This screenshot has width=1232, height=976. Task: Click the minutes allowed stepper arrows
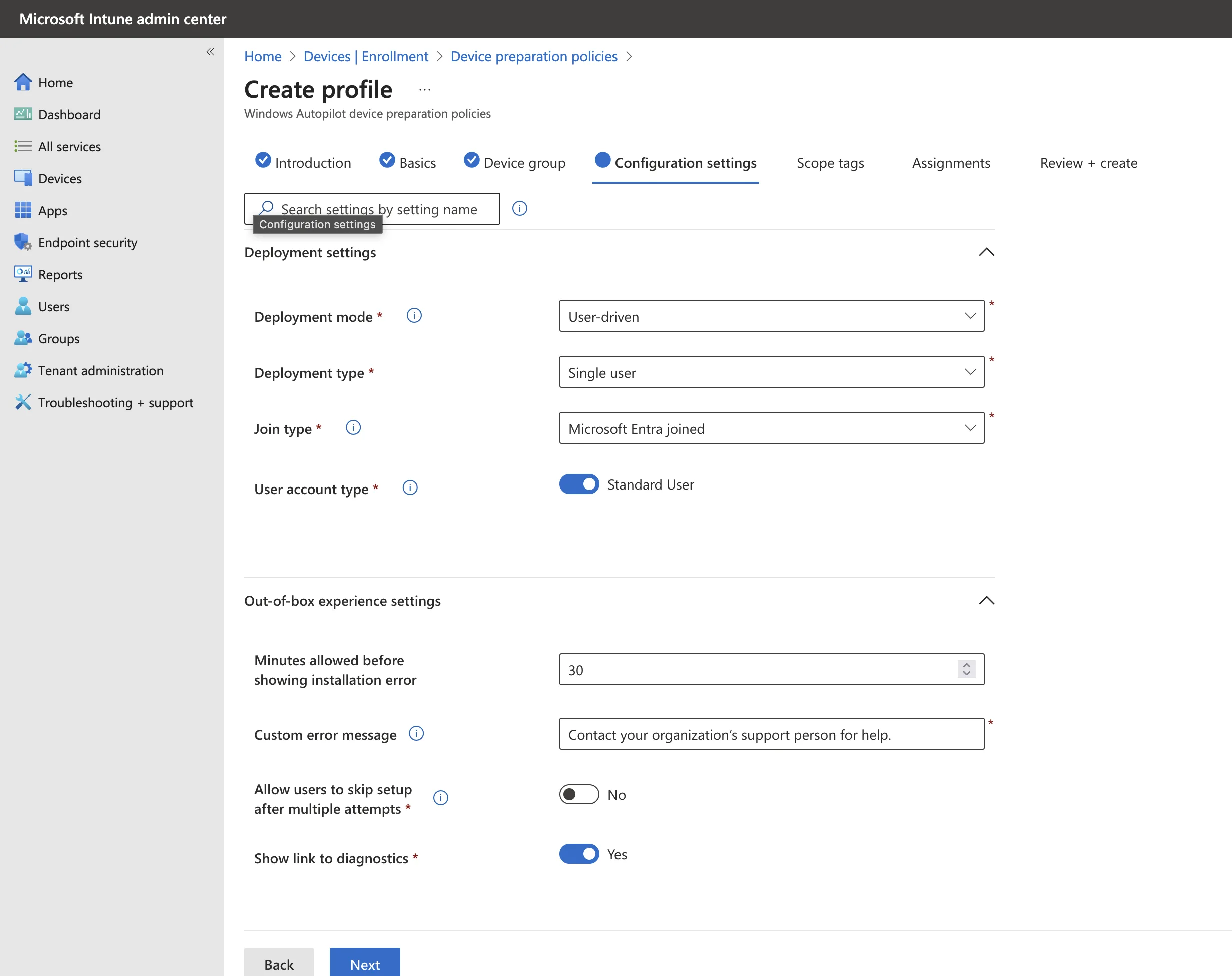point(966,669)
